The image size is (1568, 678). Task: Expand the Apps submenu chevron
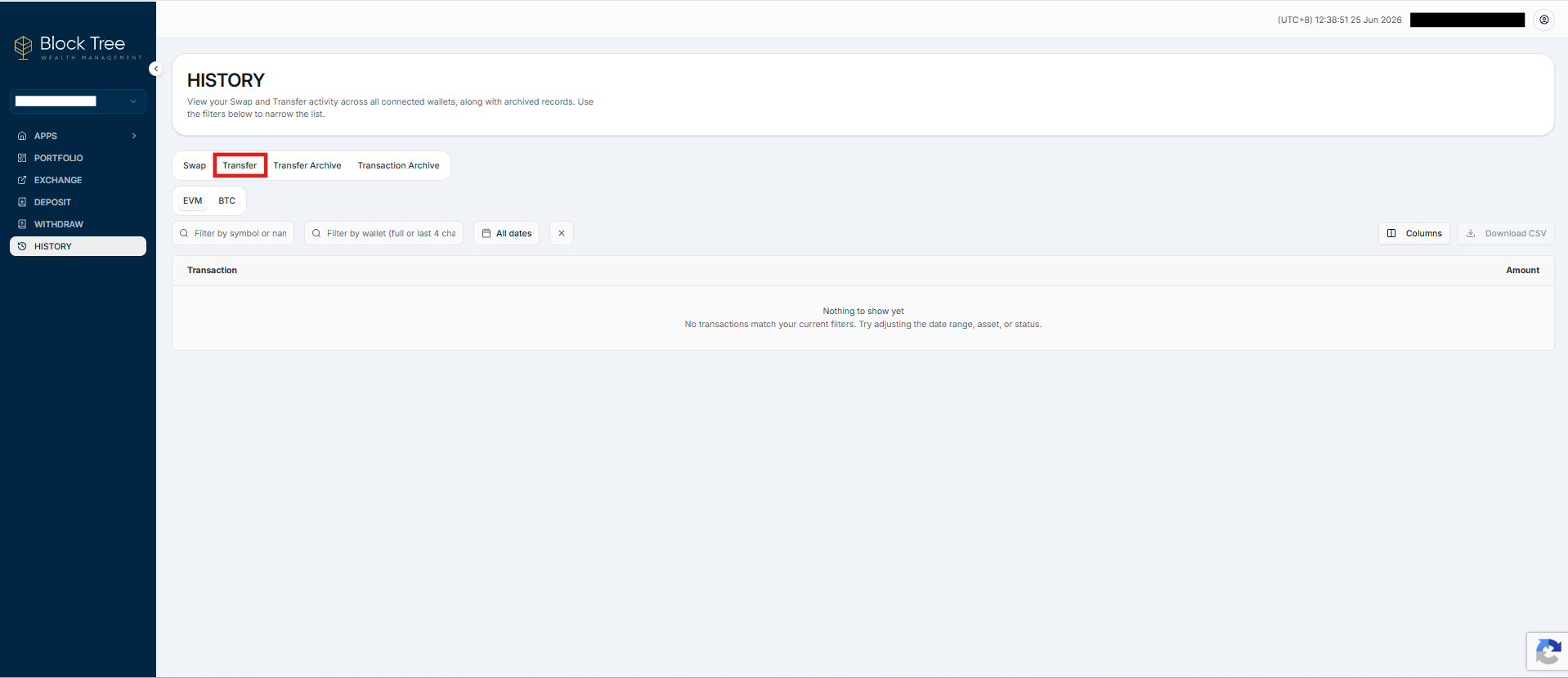click(134, 136)
